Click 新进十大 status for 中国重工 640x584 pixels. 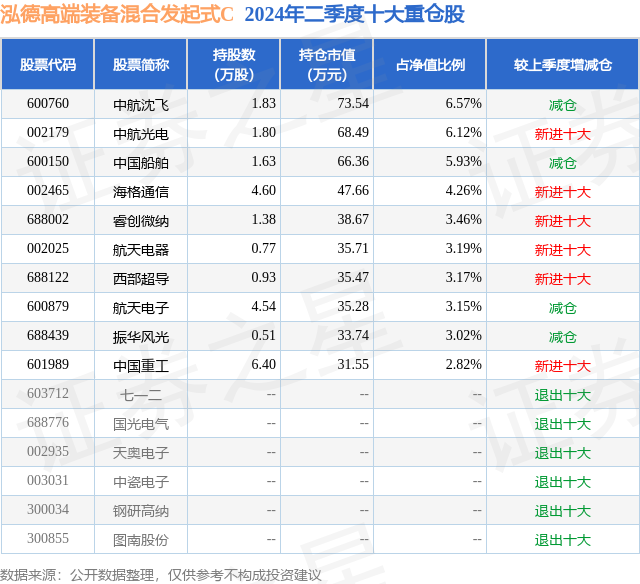click(x=563, y=366)
